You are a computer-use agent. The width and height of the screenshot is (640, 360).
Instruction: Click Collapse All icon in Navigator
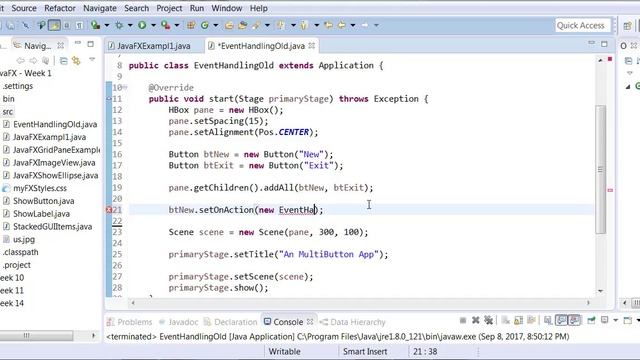pyautogui.click(x=64, y=61)
